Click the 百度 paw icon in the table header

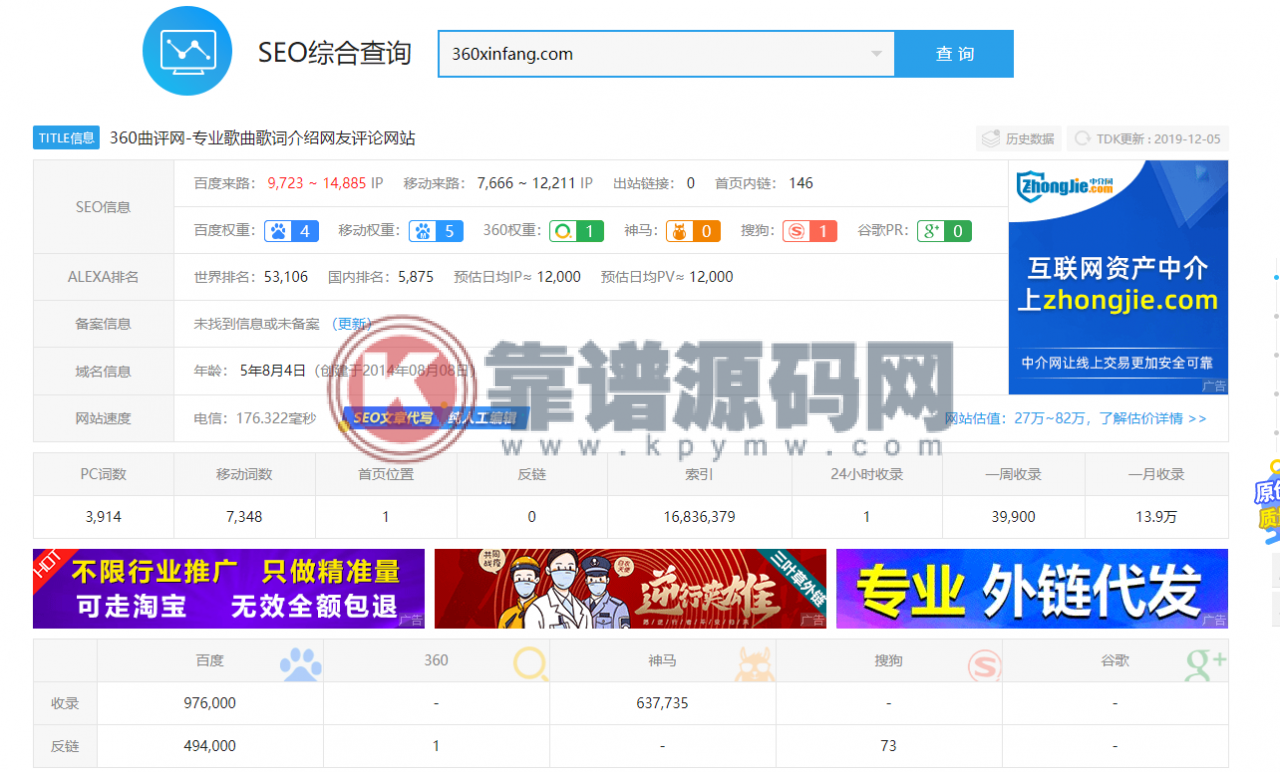click(x=301, y=664)
